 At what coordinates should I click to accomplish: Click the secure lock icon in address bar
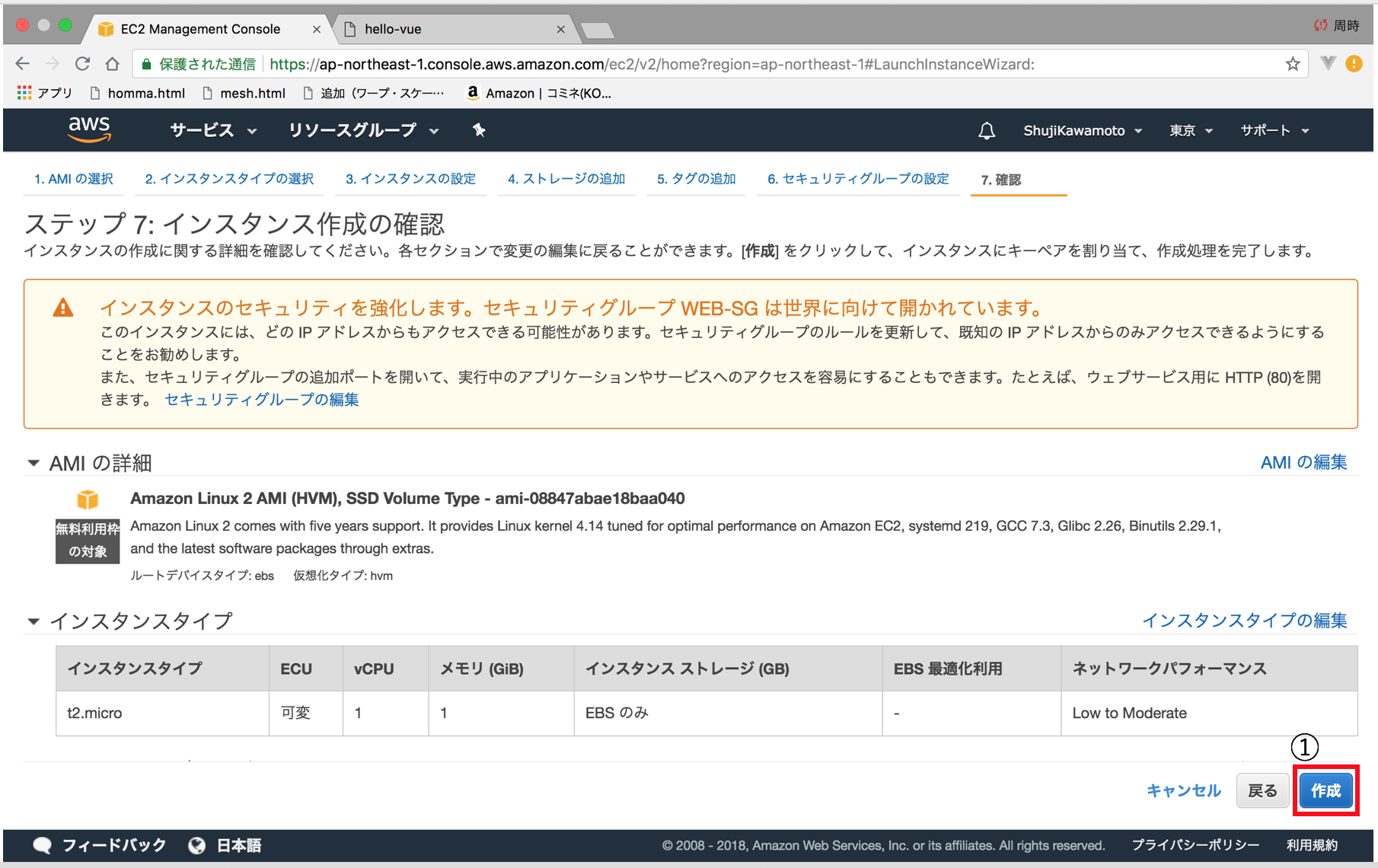point(147,64)
